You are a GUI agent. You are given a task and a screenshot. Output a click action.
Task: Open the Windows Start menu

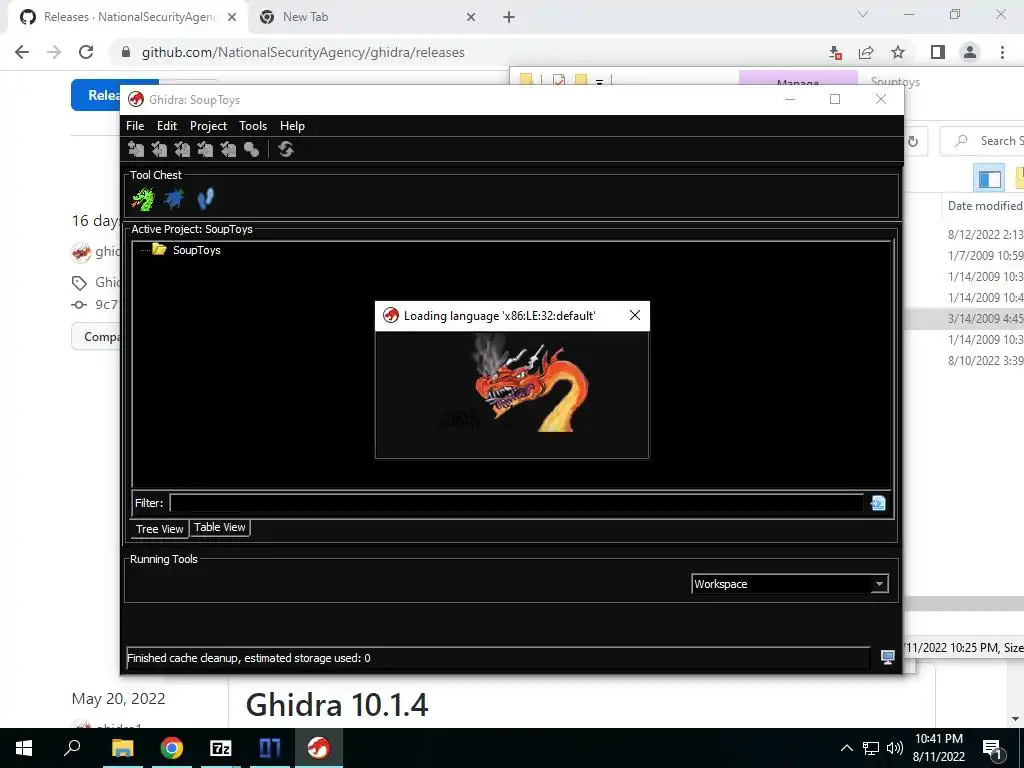(24, 748)
